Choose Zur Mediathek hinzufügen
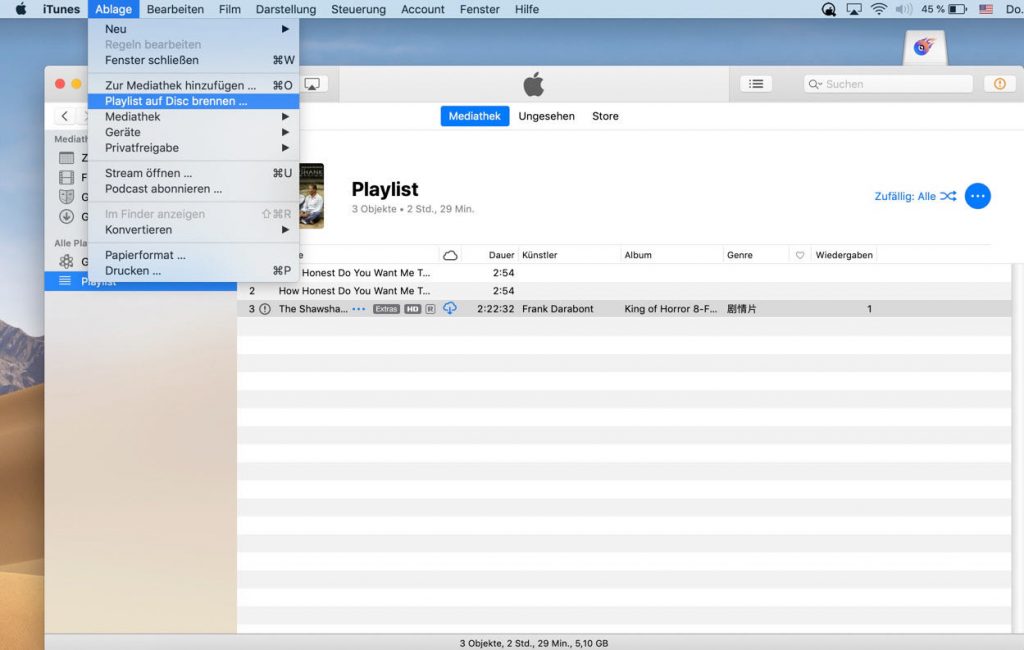Viewport: 1024px width, 650px height. (193, 86)
